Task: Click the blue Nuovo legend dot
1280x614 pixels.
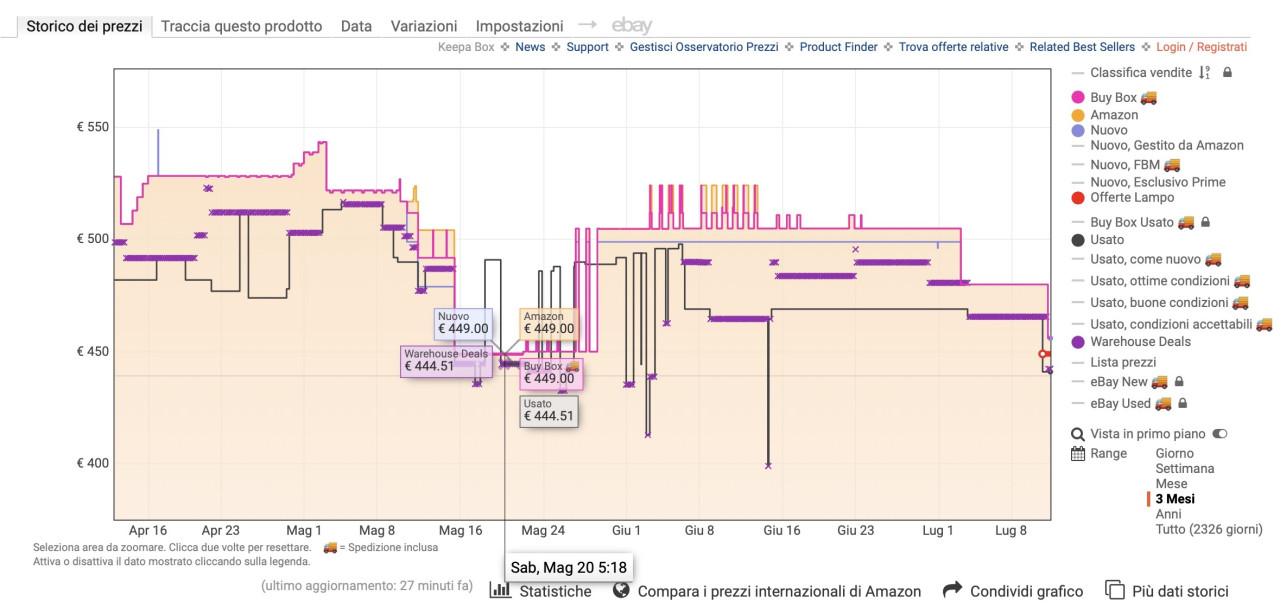Action: 1078,130
